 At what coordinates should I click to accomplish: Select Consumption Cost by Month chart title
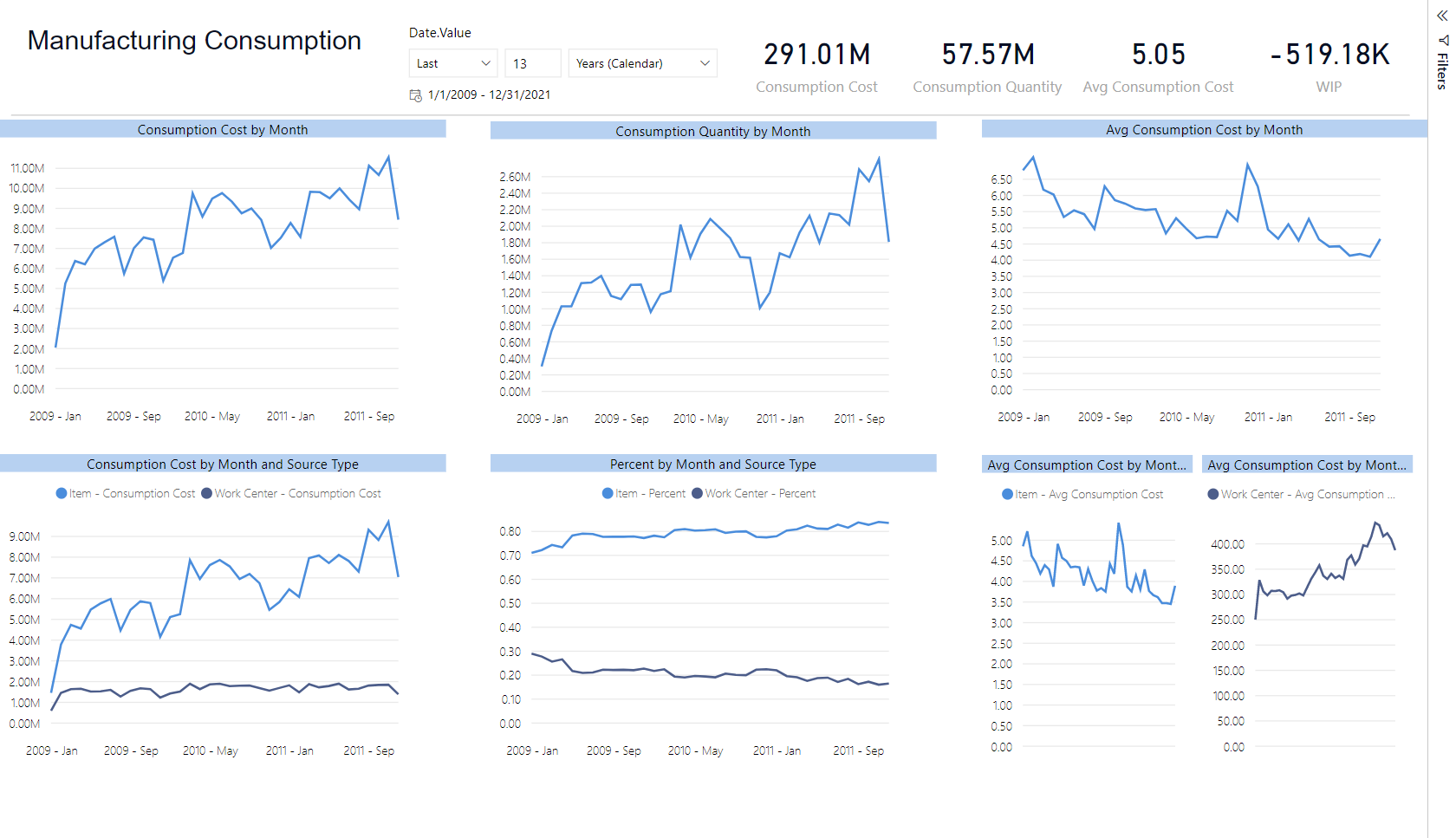(x=223, y=129)
